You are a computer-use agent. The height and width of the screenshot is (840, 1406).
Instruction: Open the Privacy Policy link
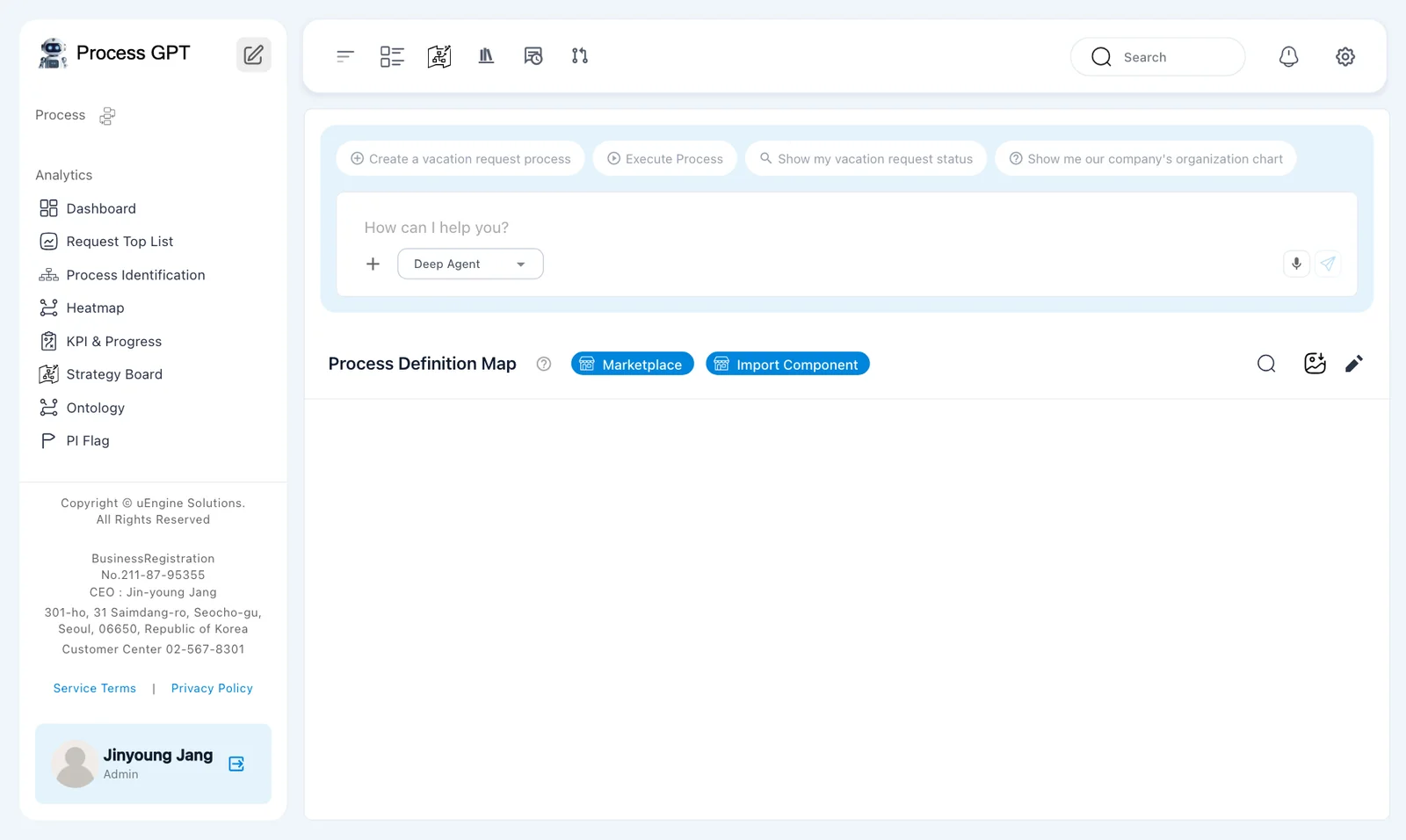212,688
